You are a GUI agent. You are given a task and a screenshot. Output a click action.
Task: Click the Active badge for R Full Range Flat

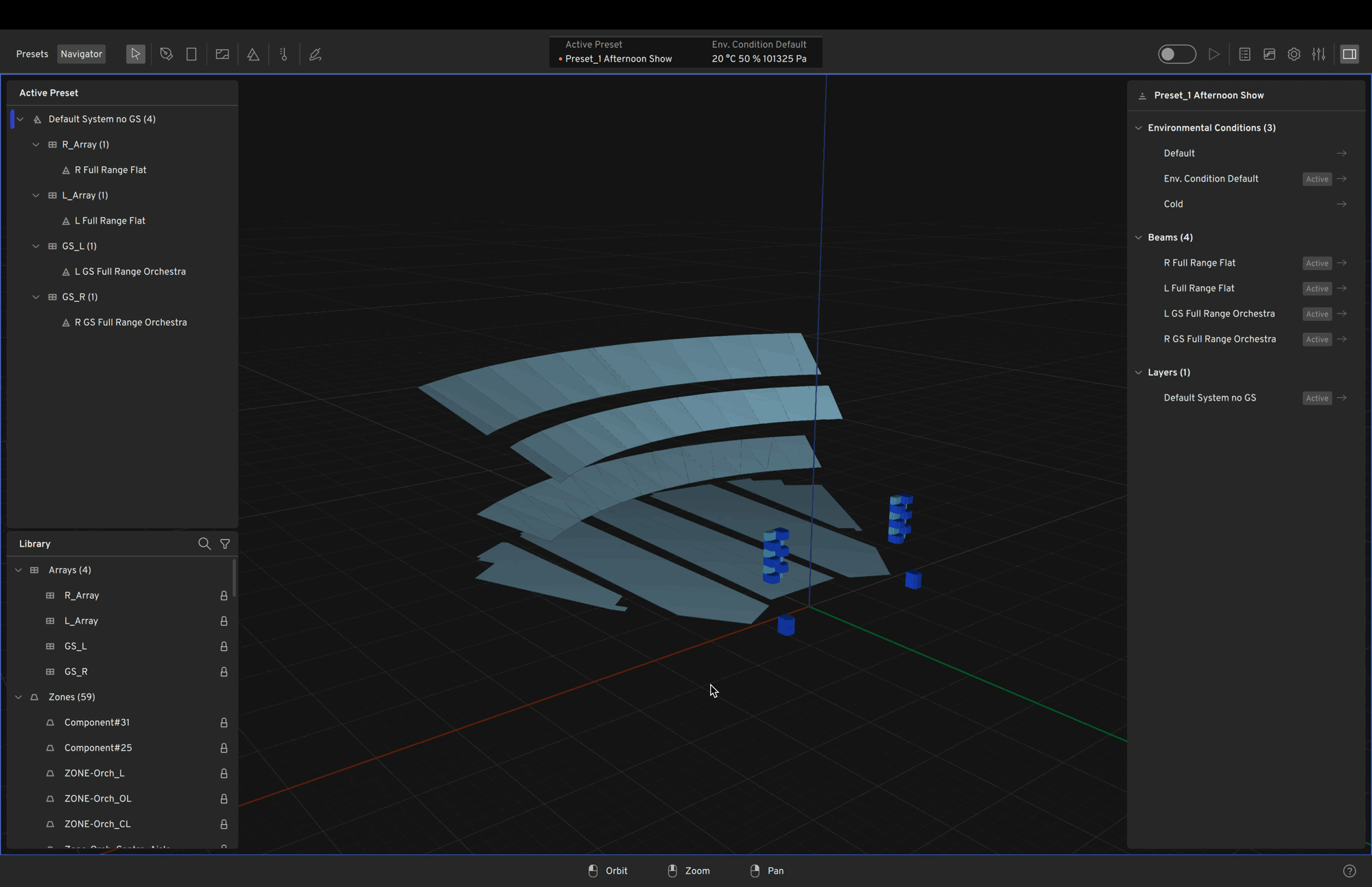[1316, 263]
